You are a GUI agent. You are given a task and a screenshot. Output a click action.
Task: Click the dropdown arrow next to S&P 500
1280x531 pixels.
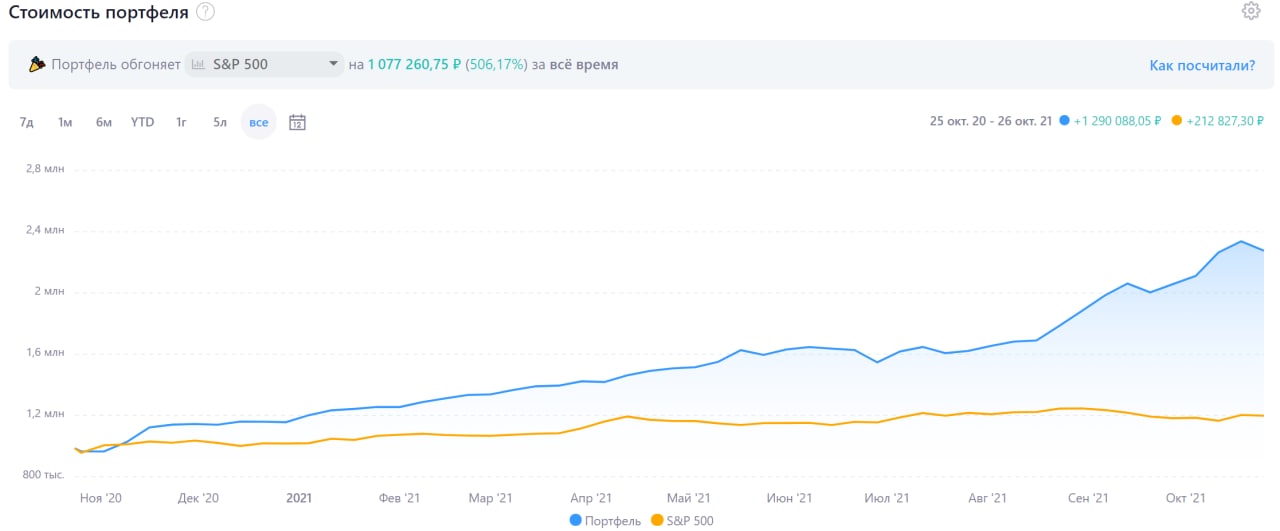[x=333, y=65]
